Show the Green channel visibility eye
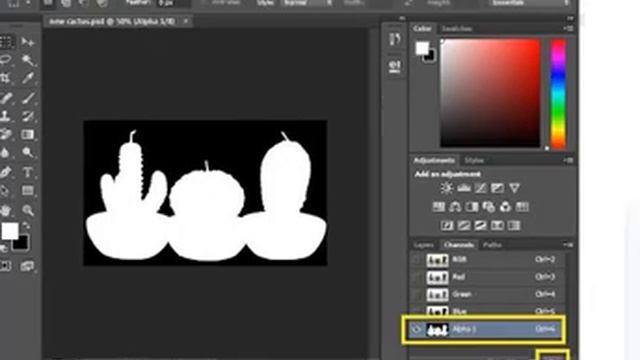 pyautogui.click(x=417, y=294)
